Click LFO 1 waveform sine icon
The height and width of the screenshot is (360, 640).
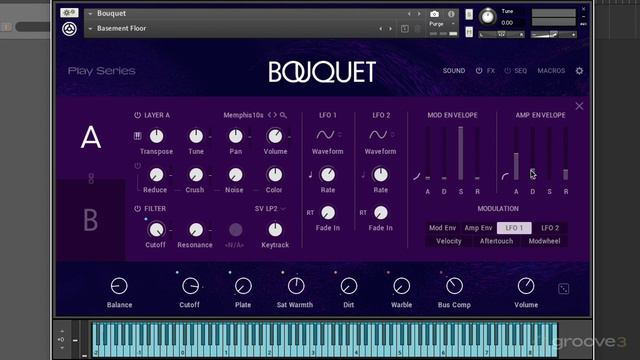tap(325, 135)
